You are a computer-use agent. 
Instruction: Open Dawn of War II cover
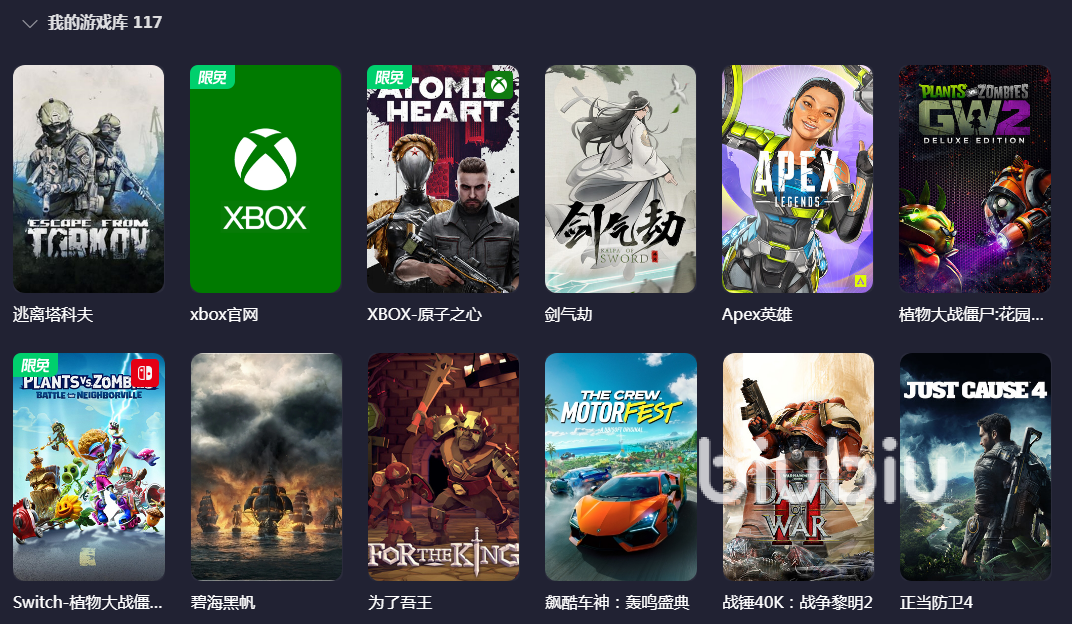tap(799, 467)
